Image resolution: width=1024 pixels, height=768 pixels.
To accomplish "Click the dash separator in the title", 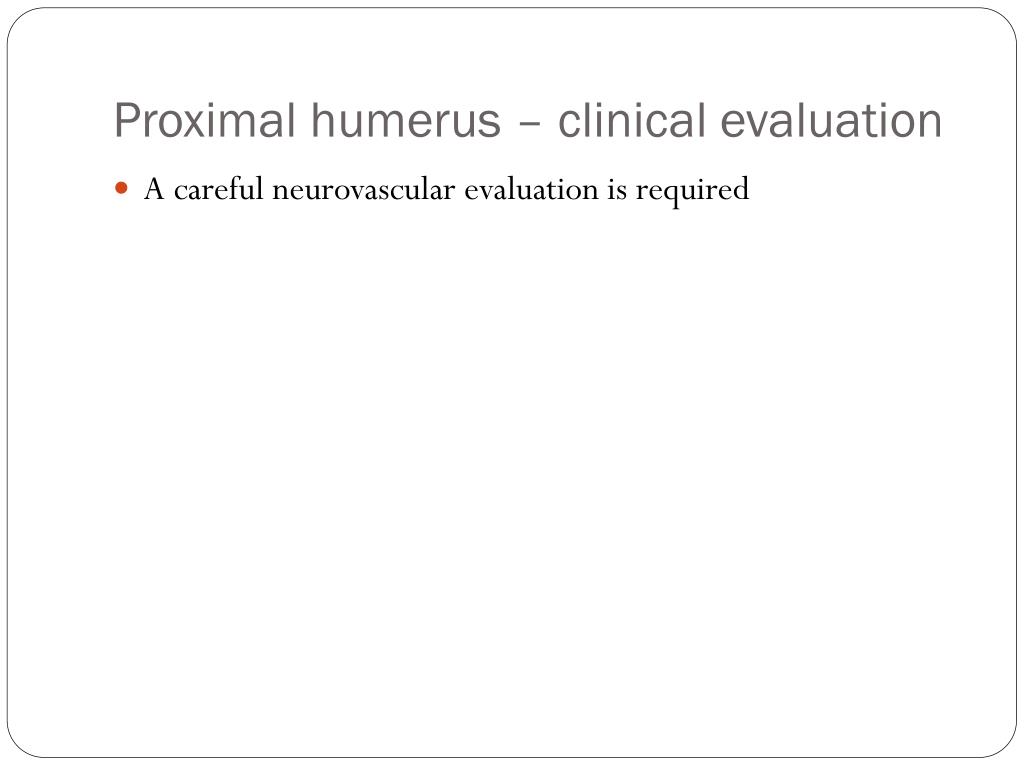I will tap(530, 123).
